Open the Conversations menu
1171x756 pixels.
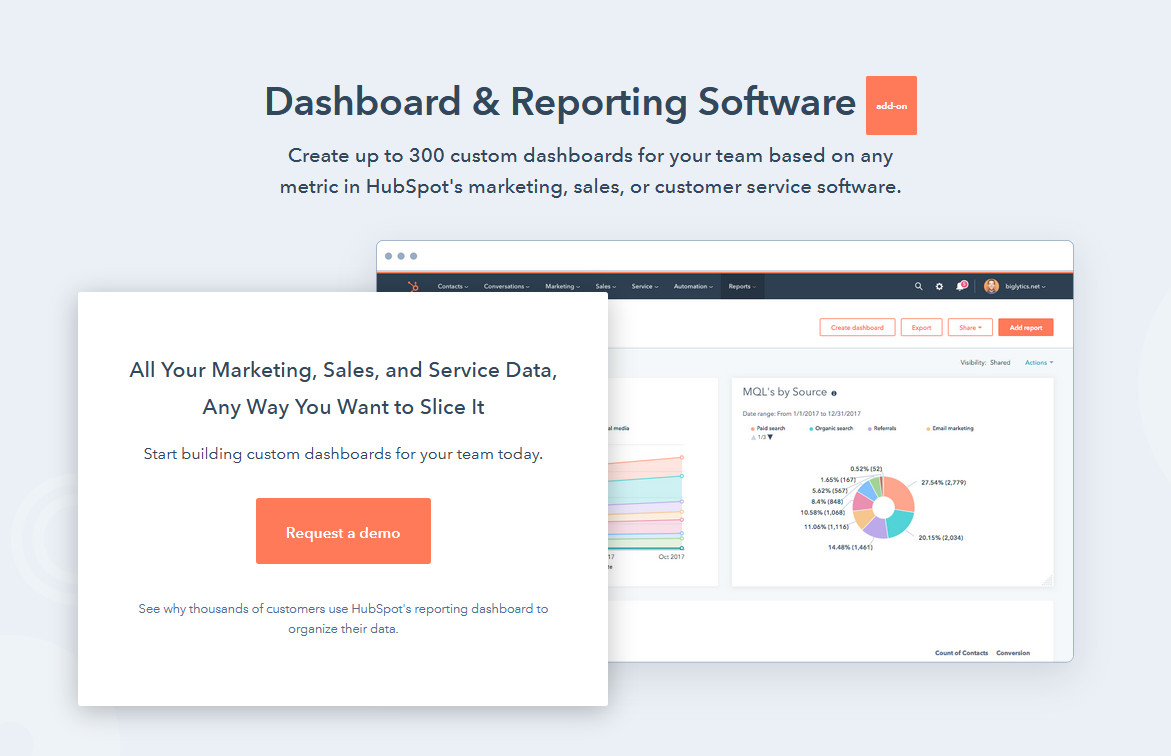click(506, 286)
